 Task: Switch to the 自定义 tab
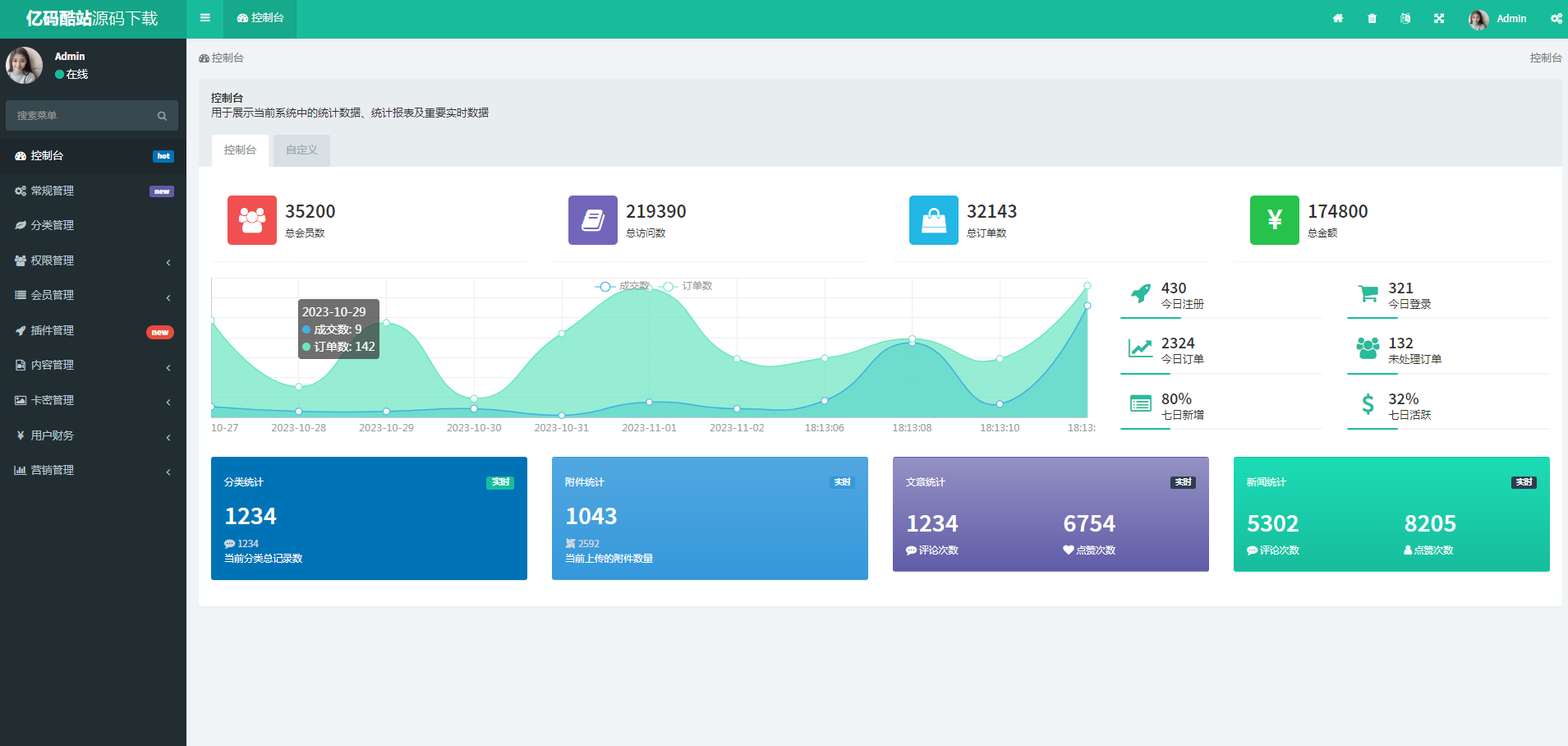[x=301, y=150]
